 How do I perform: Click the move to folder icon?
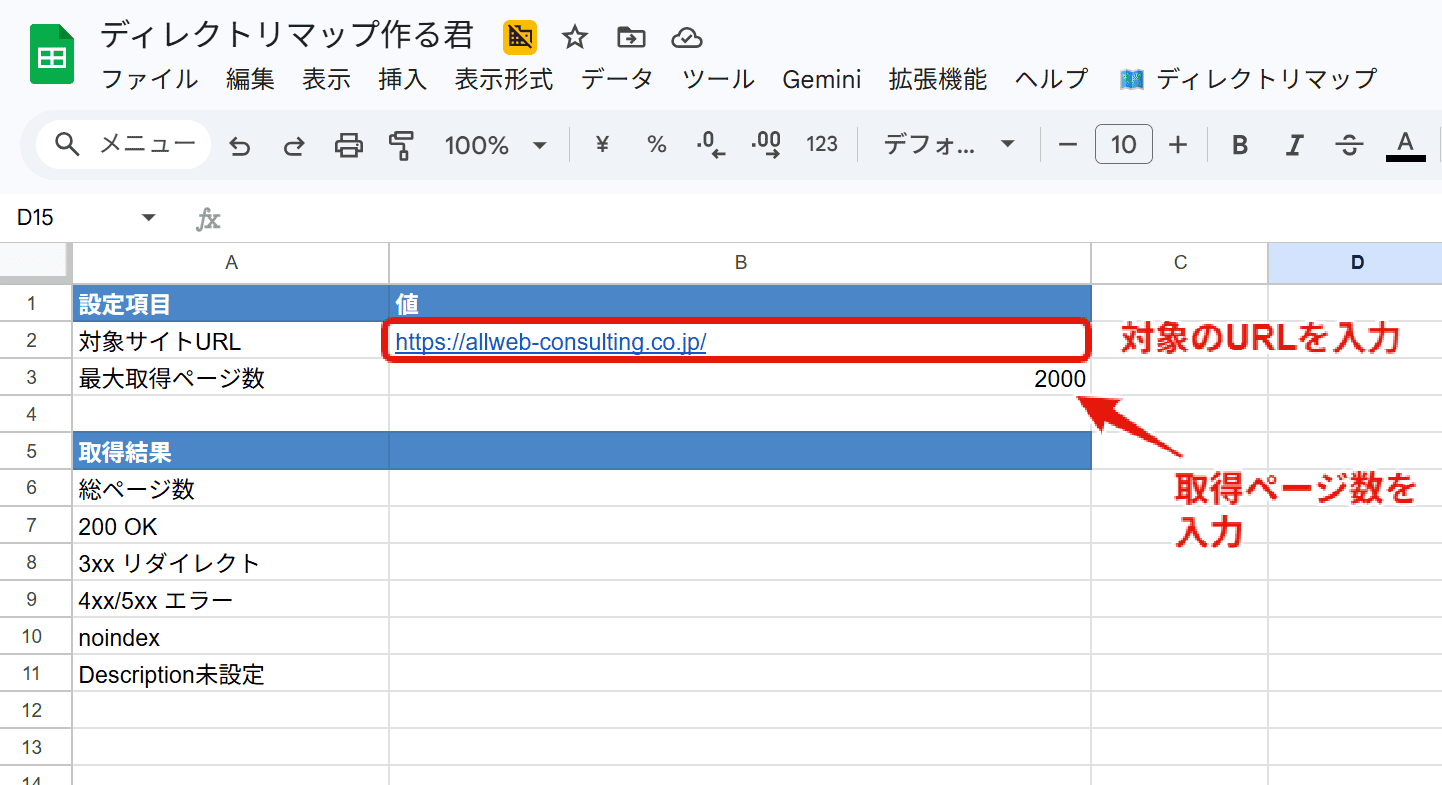[x=631, y=38]
